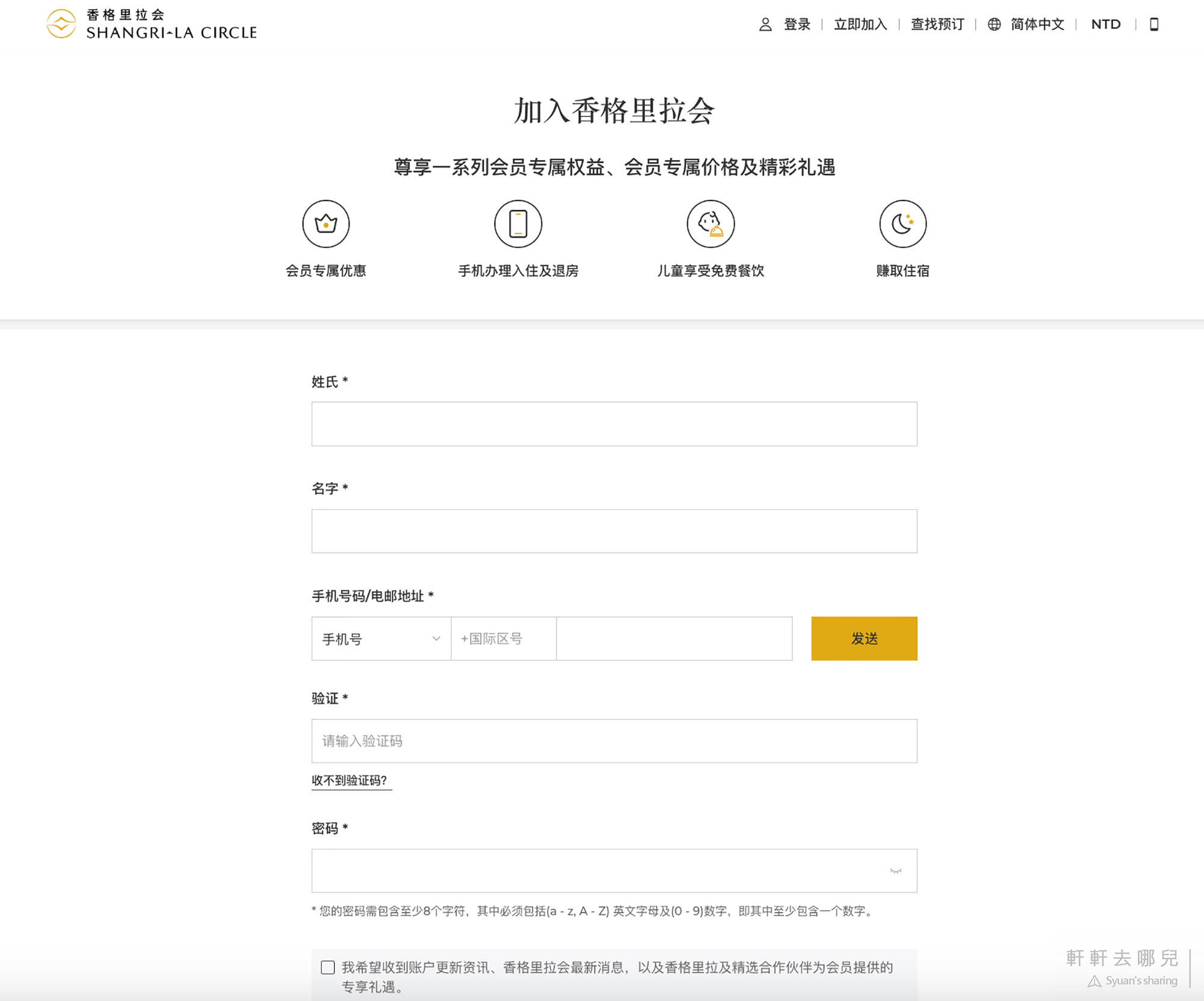Select 立即加入 in the header
The height and width of the screenshot is (1001, 1204).
(x=860, y=25)
